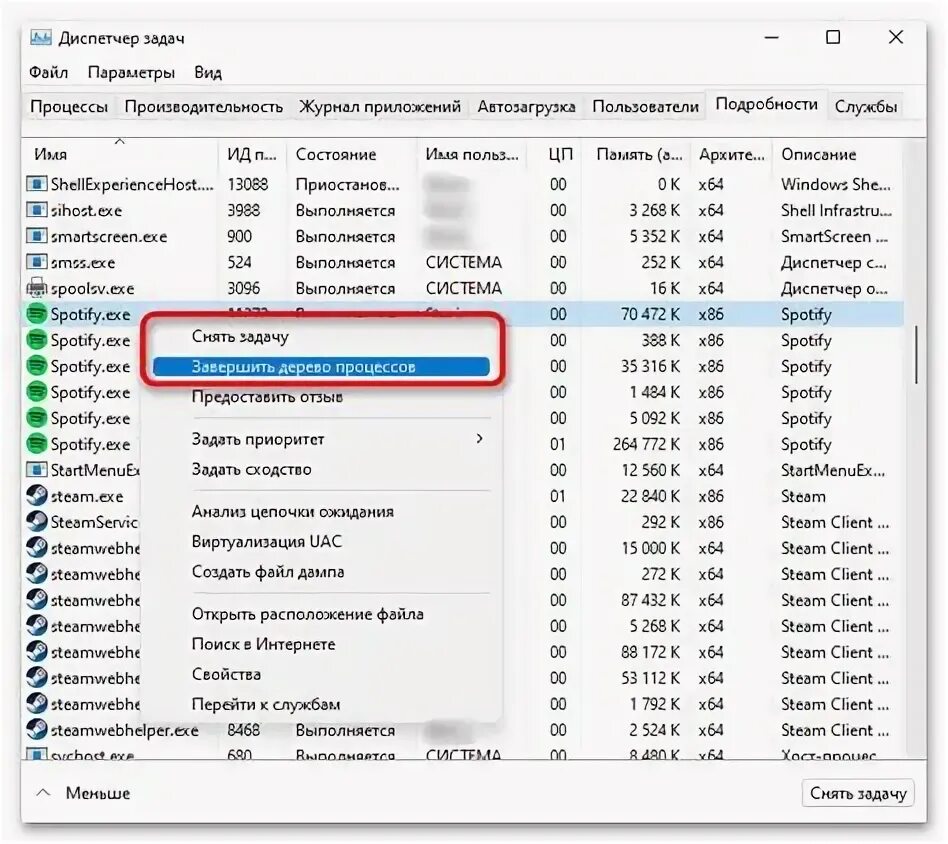Screen dimensions: 948x844
Task: Sort by the Память column header
Action: [x=638, y=154]
